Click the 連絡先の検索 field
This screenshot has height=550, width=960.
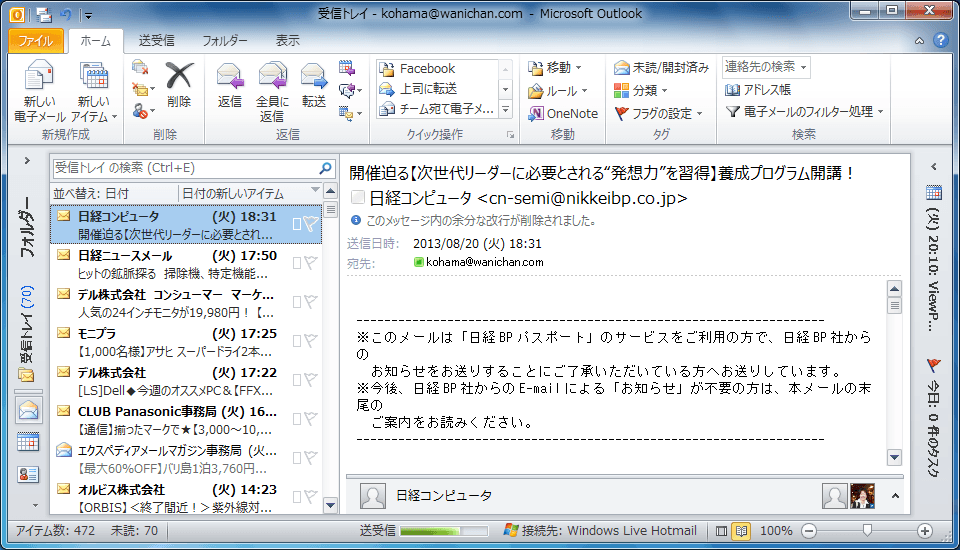(767, 67)
